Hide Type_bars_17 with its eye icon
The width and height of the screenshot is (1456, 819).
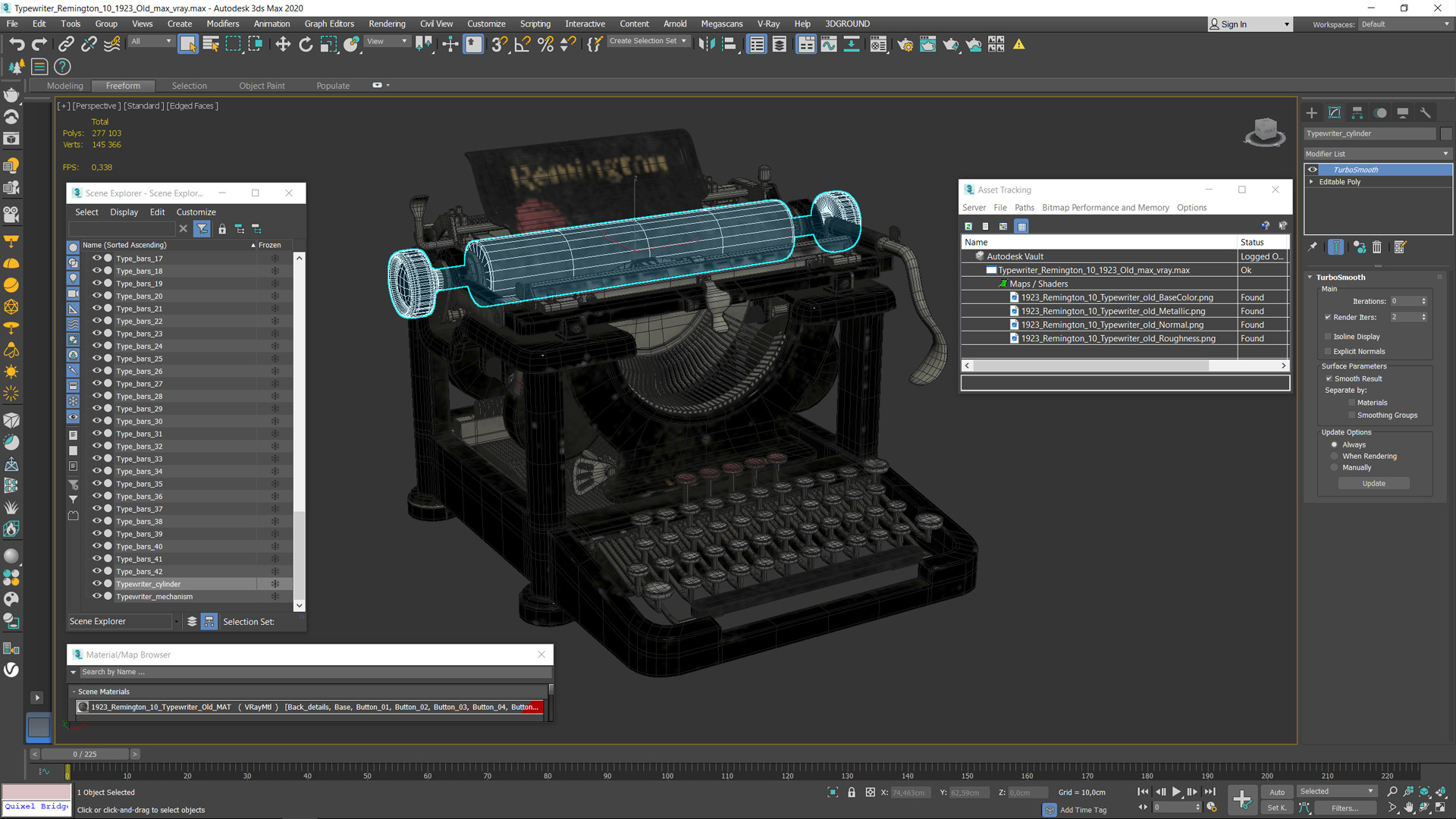pyautogui.click(x=97, y=259)
